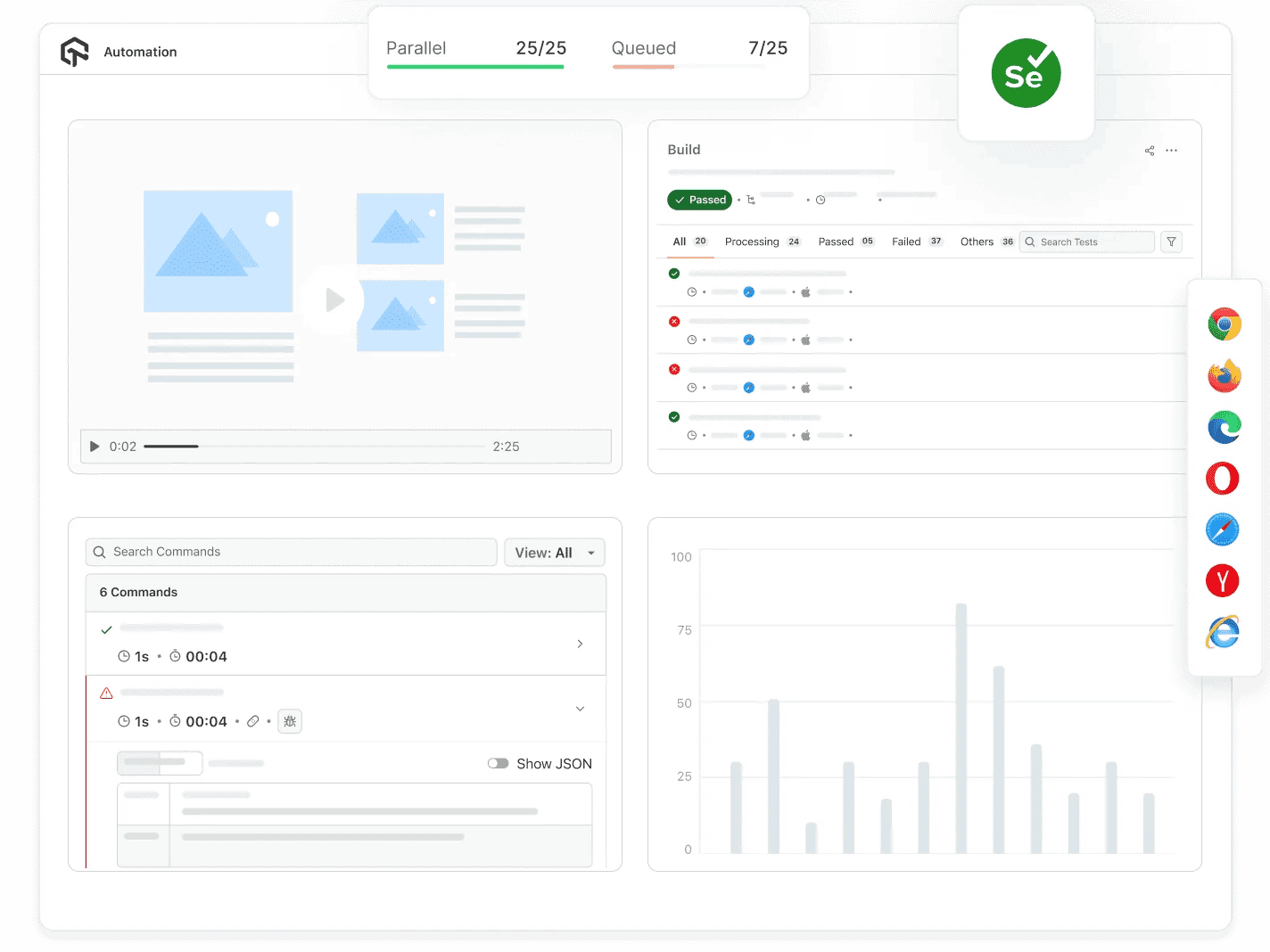
Task: Play the test recording video
Action: click(334, 301)
